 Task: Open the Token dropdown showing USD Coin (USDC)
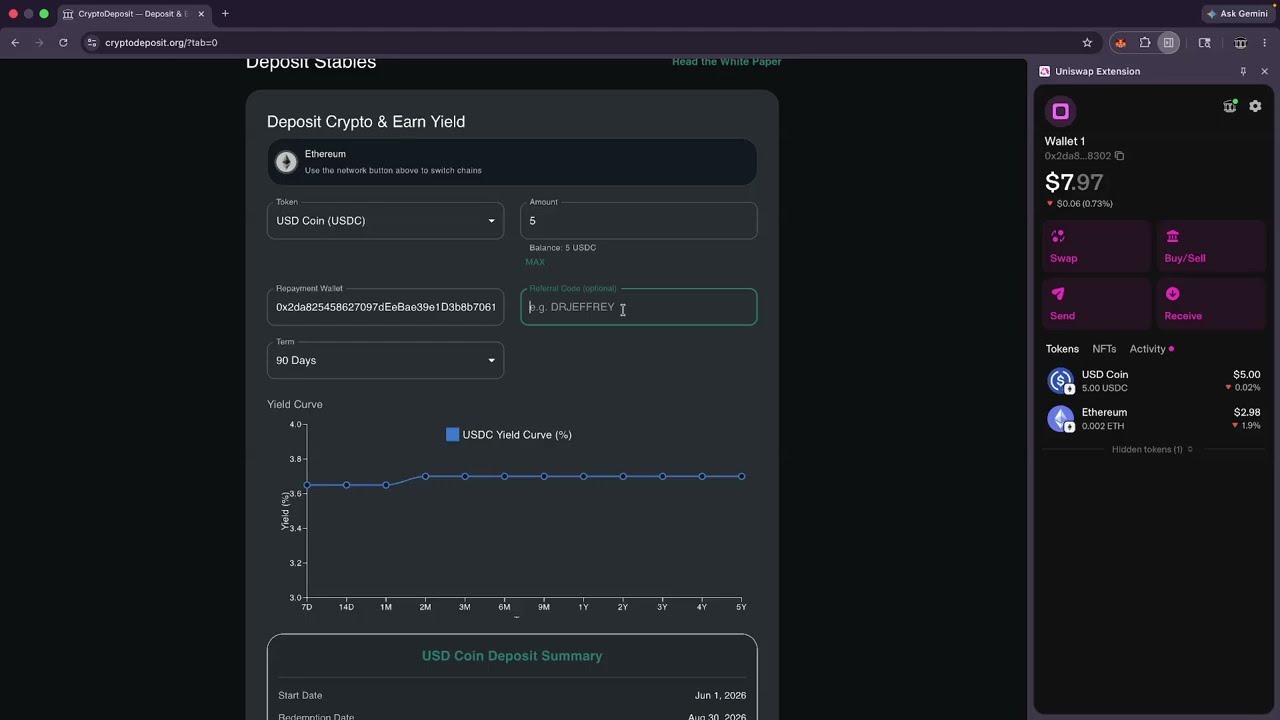click(x=385, y=221)
